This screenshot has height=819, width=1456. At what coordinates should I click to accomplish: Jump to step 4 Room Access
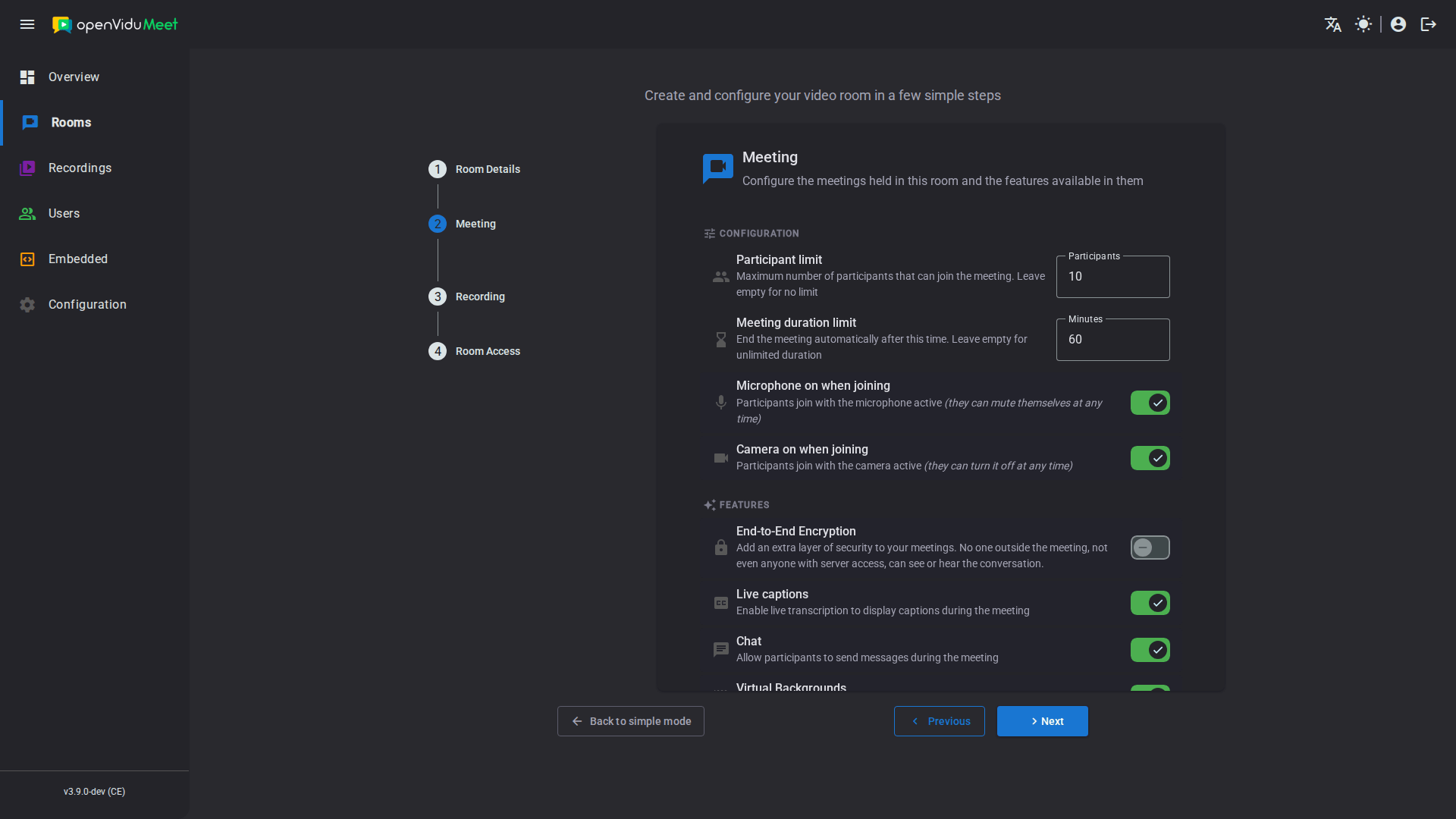[475, 351]
